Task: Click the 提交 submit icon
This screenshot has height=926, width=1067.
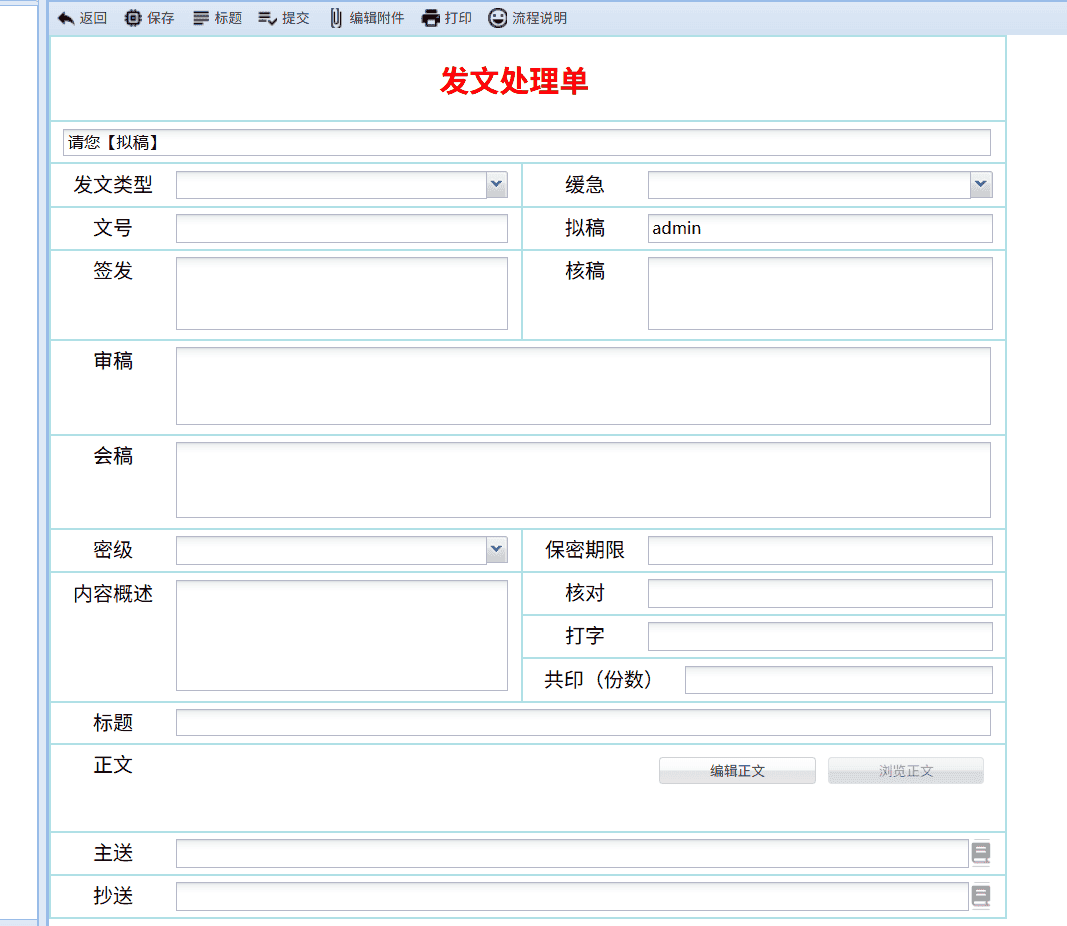Action: (x=267, y=18)
